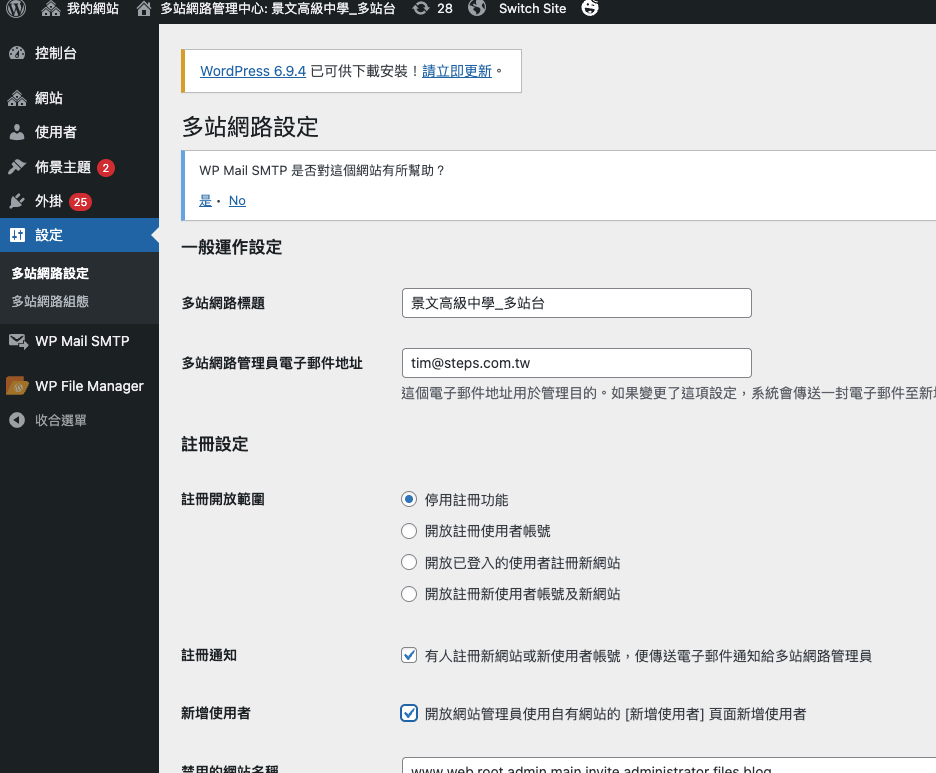The width and height of the screenshot is (936, 773).
Task: Click the 多站網路標題 field label
Action: 223,303
